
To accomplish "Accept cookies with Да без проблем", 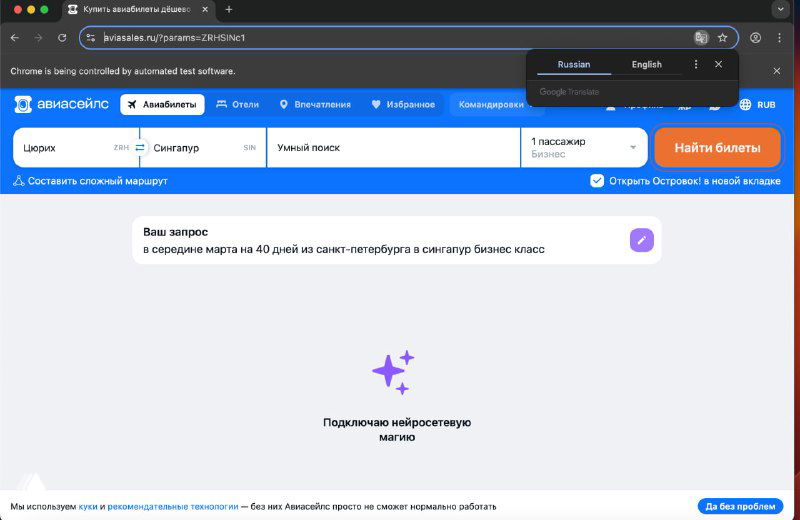I will pos(740,506).
